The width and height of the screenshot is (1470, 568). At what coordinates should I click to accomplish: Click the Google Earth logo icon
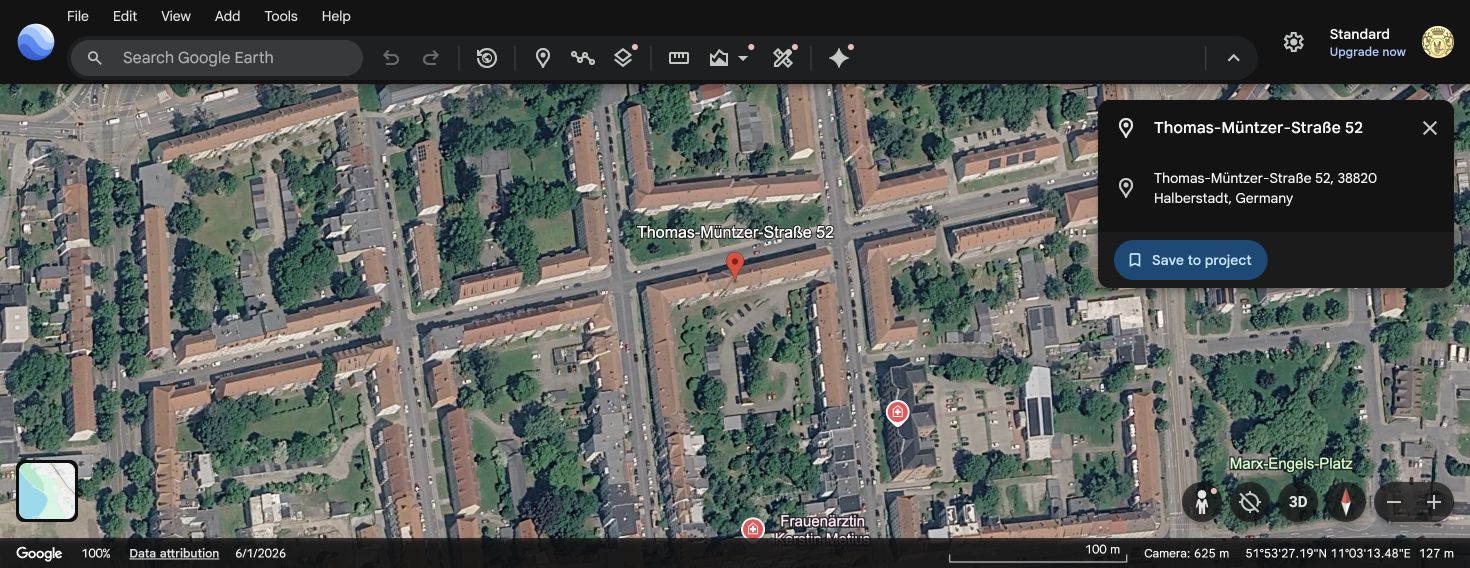pyautogui.click(x=36, y=42)
